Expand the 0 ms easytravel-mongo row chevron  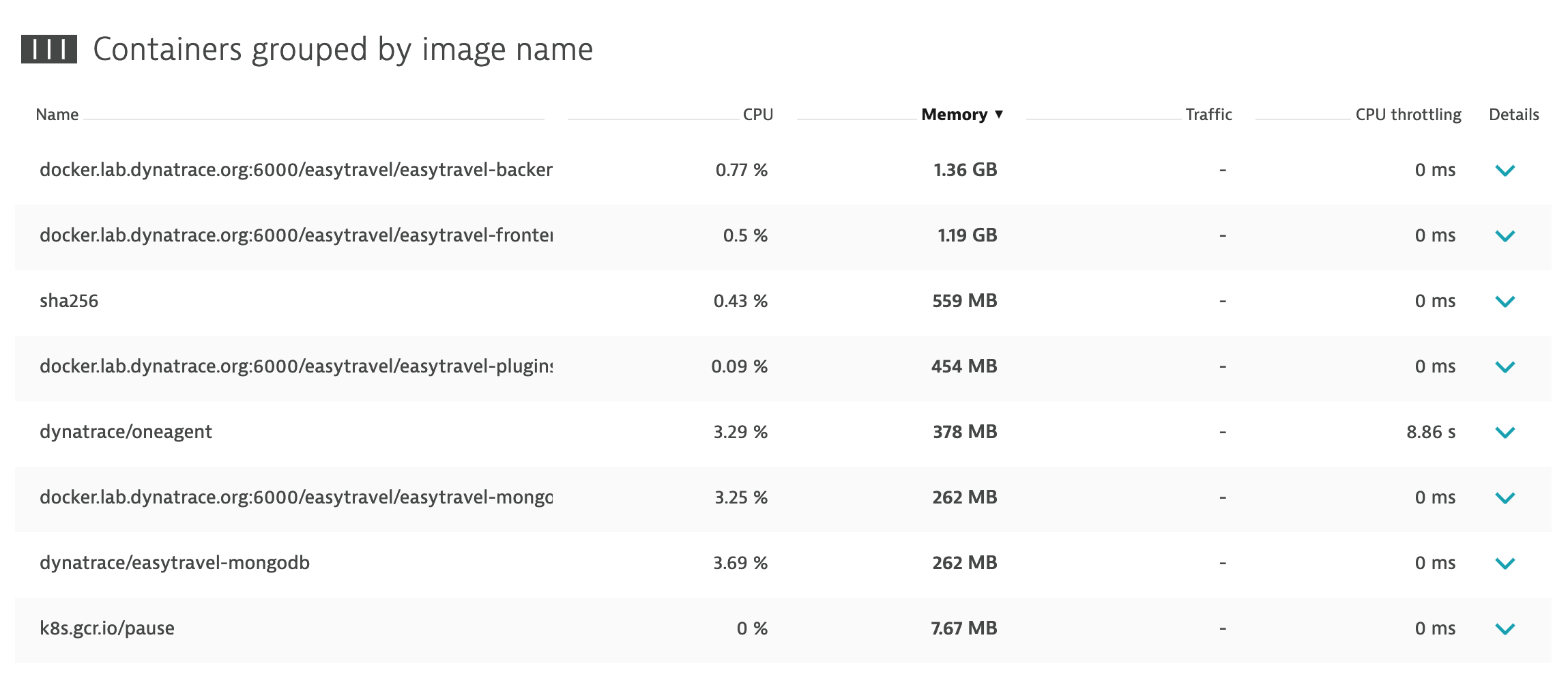point(1505,498)
